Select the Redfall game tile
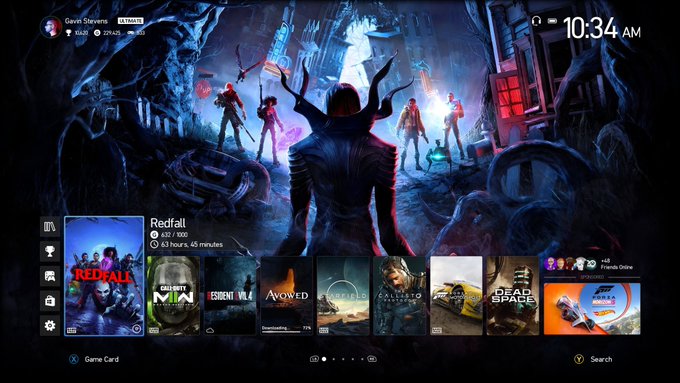The image size is (680, 383). [x=104, y=276]
